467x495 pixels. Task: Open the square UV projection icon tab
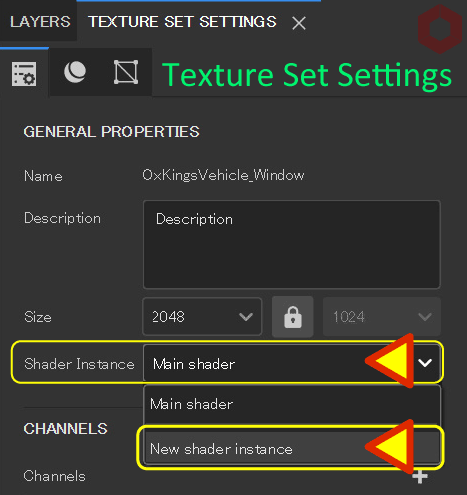tap(126, 72)
